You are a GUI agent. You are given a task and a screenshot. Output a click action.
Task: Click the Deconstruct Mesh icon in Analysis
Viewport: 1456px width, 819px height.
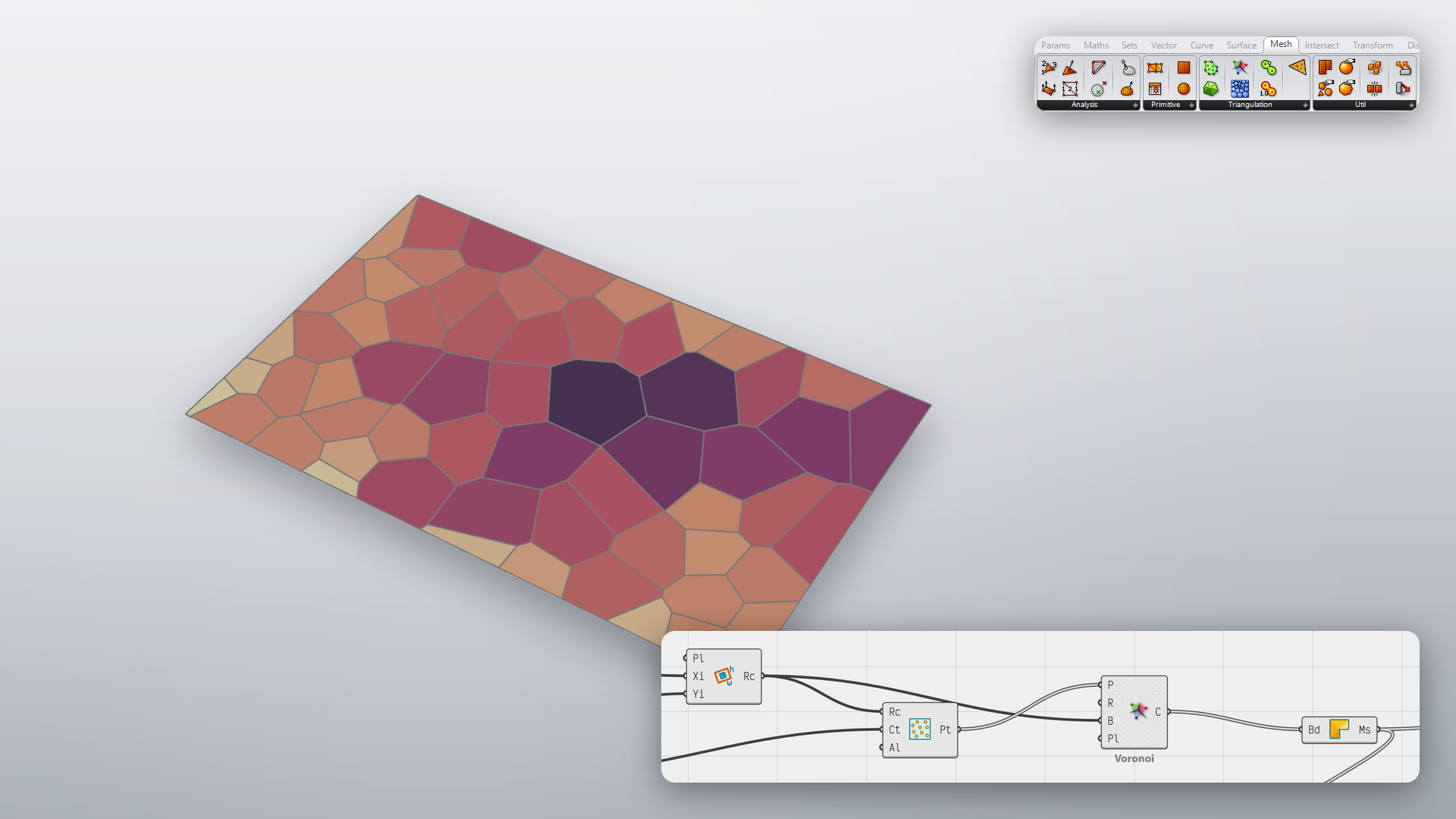coord(1049,67)
